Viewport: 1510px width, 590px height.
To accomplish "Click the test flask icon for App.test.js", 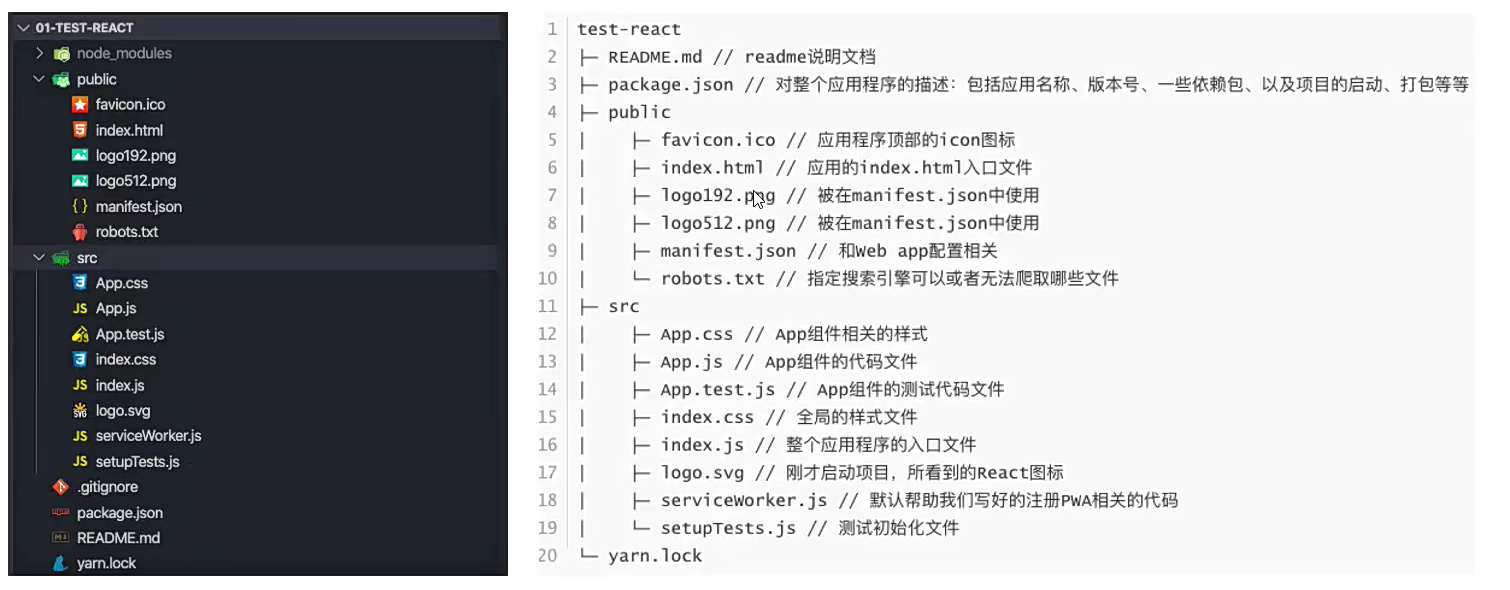I will [80, 334].
